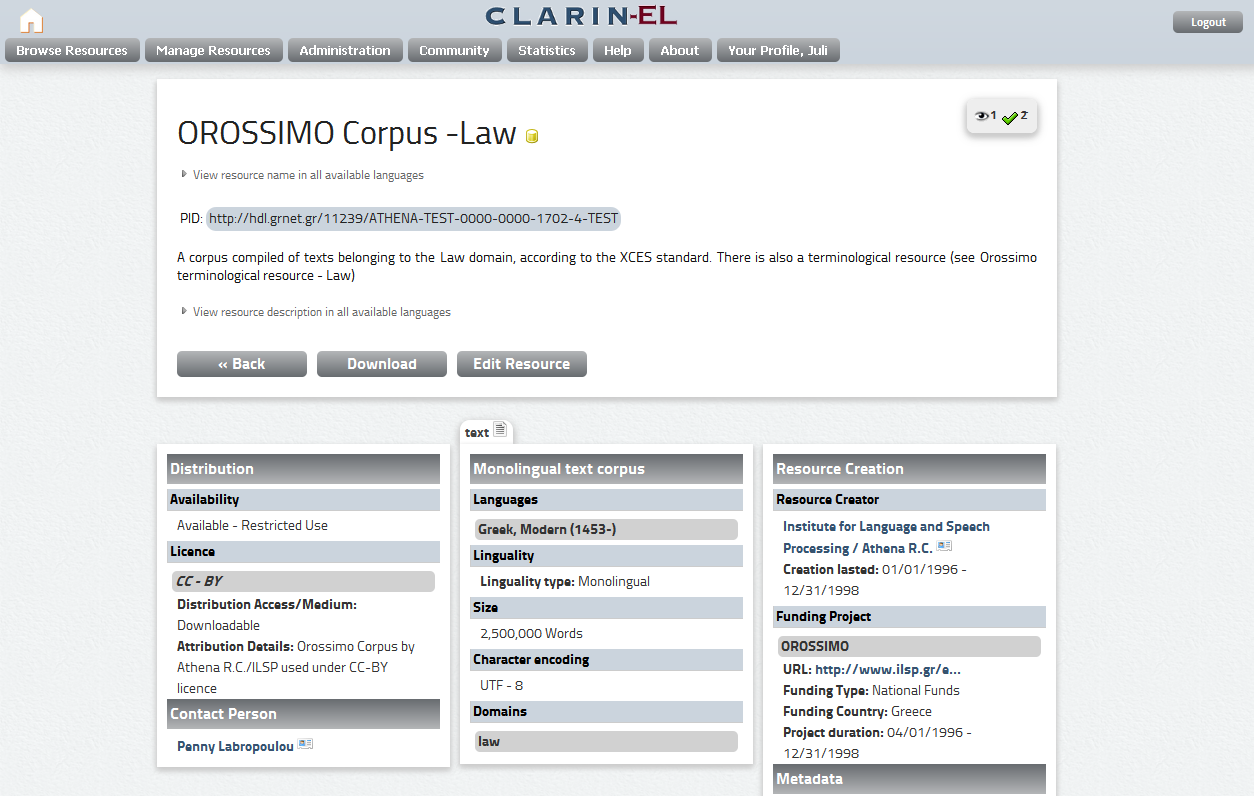Click the Availability subheading
The height and width of the screenshot is (796, 1254).
pyautogui.click(x=303, y=499)
